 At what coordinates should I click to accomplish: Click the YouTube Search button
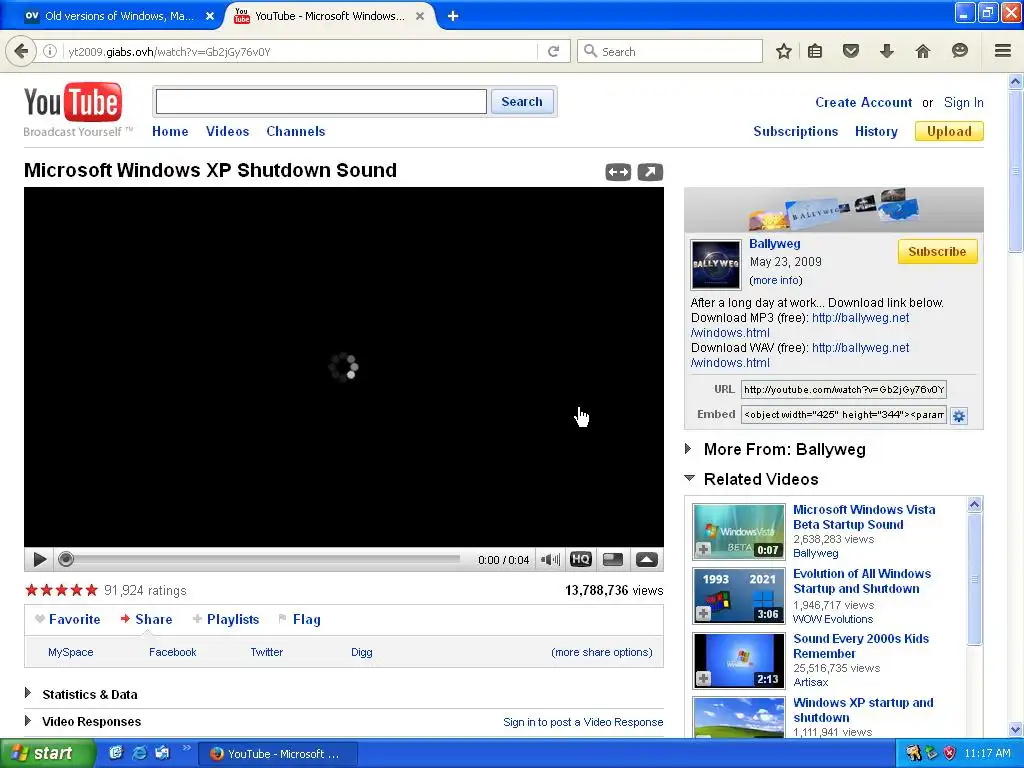coord(522,102)
